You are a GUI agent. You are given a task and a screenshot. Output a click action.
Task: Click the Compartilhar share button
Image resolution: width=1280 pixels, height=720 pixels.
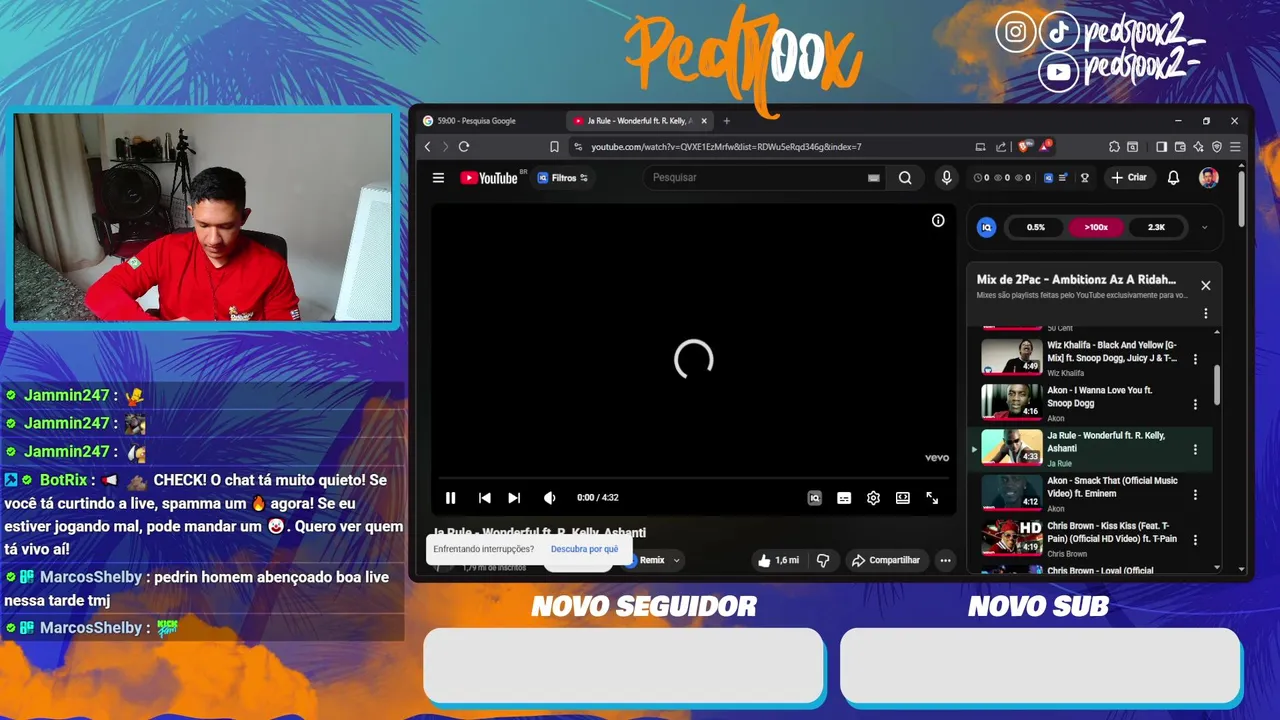click(x=885, y=560)
